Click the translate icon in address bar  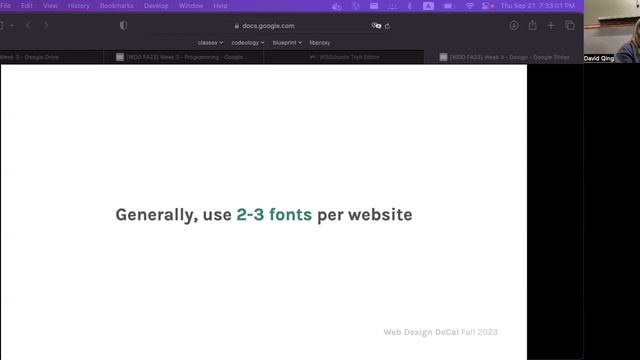pos(376,26)
